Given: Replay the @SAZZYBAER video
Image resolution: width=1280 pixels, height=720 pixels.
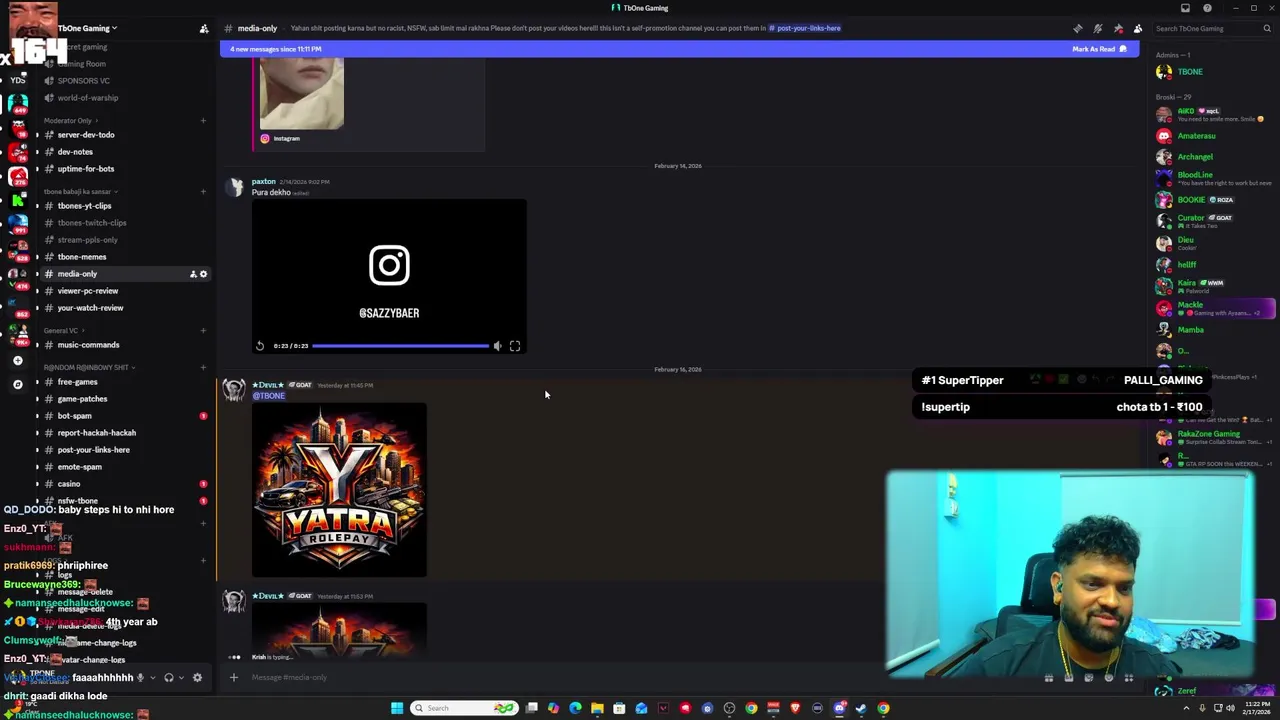Looking at the screenshot, I should pyautogui.click(x=260, y=346).
